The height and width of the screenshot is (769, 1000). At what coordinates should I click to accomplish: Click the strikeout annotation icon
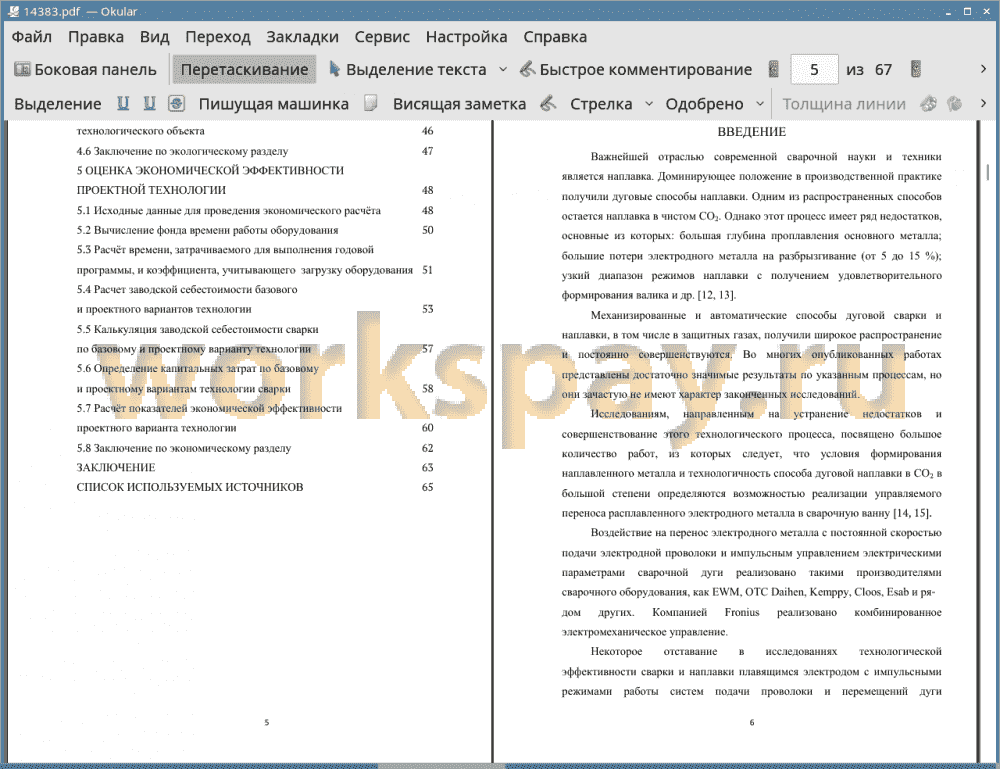(x=176, y=103)
